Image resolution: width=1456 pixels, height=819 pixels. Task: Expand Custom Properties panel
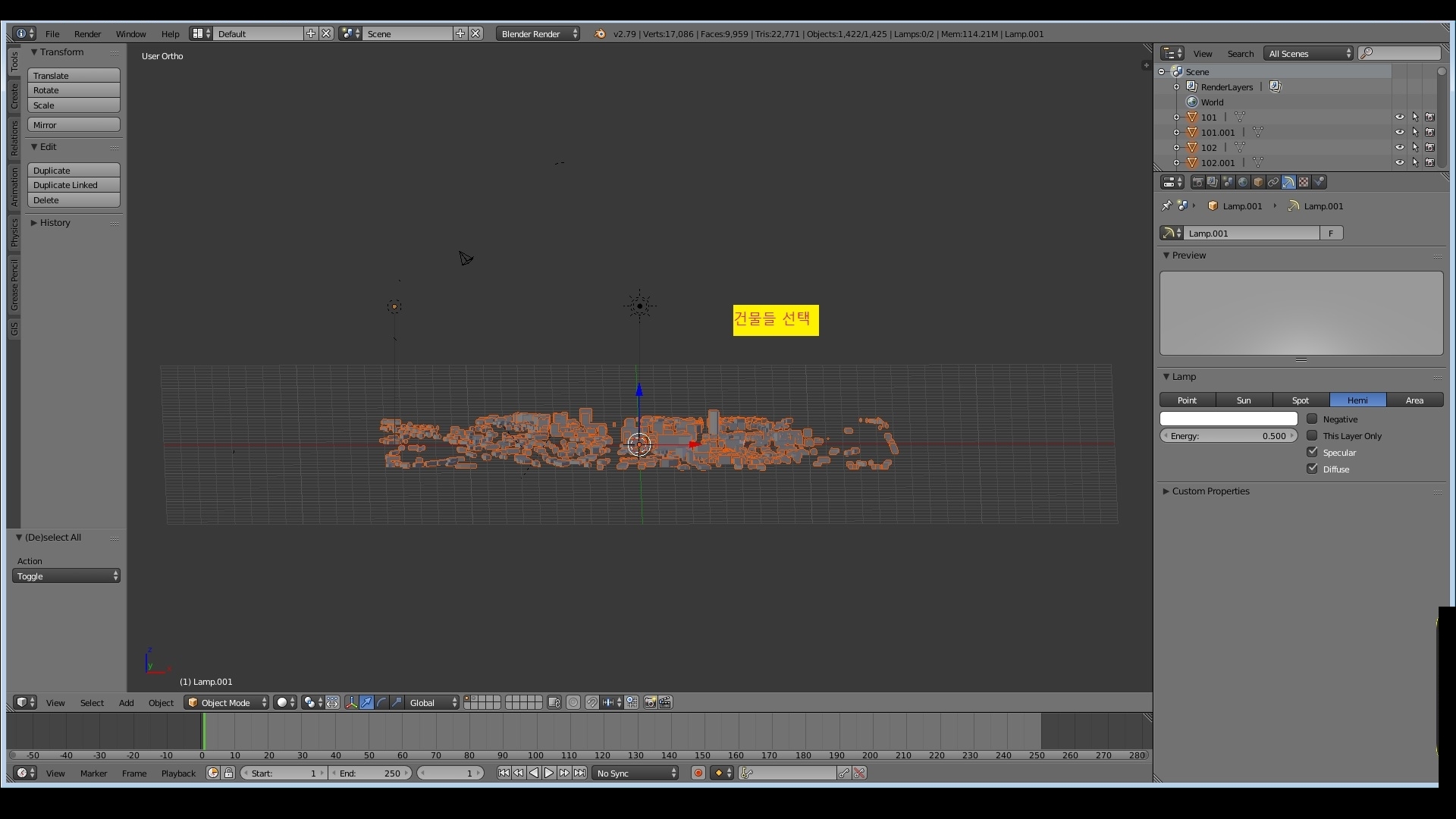coord(1210,491)
